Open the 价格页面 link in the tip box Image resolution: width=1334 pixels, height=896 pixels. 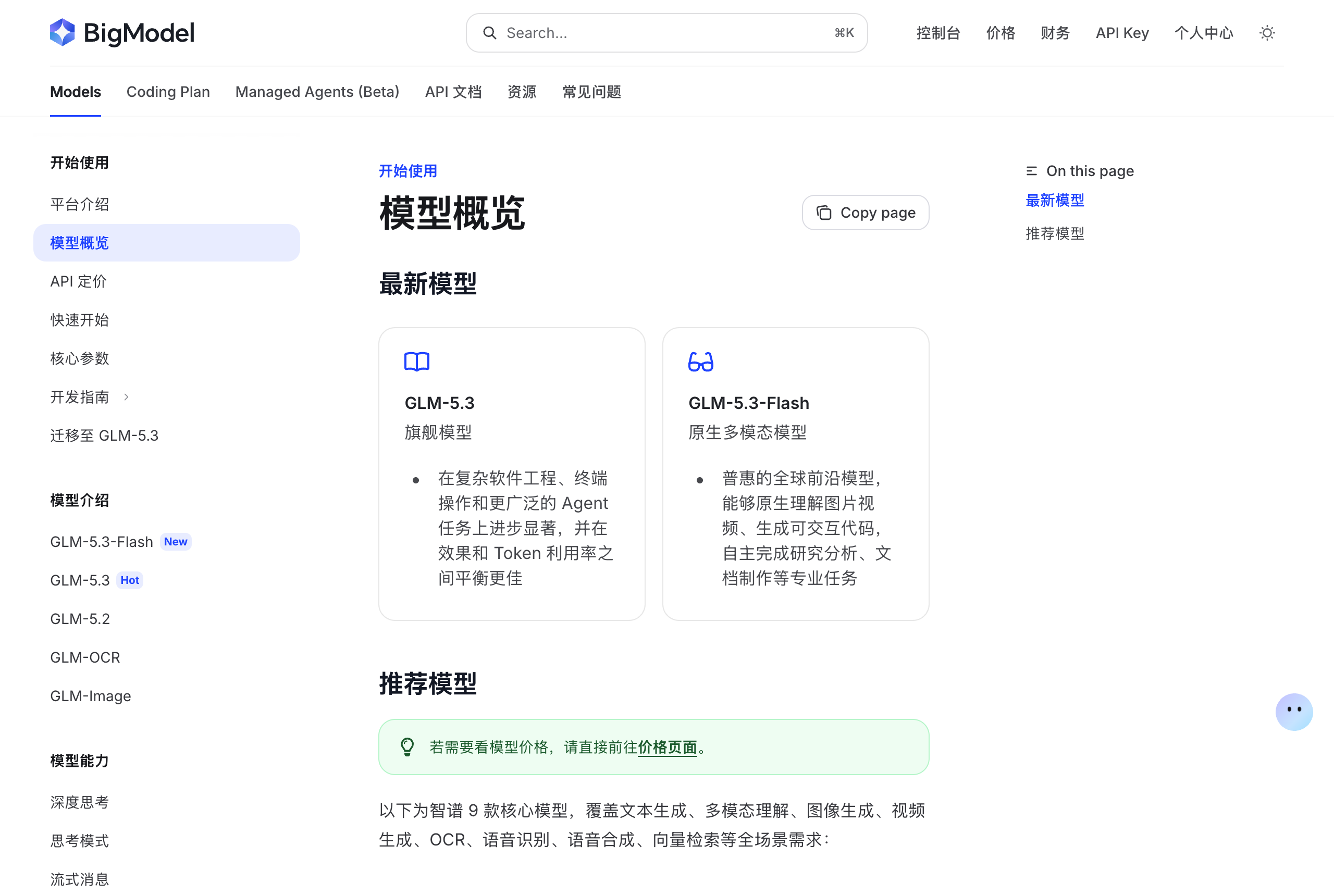coord(667,747)
